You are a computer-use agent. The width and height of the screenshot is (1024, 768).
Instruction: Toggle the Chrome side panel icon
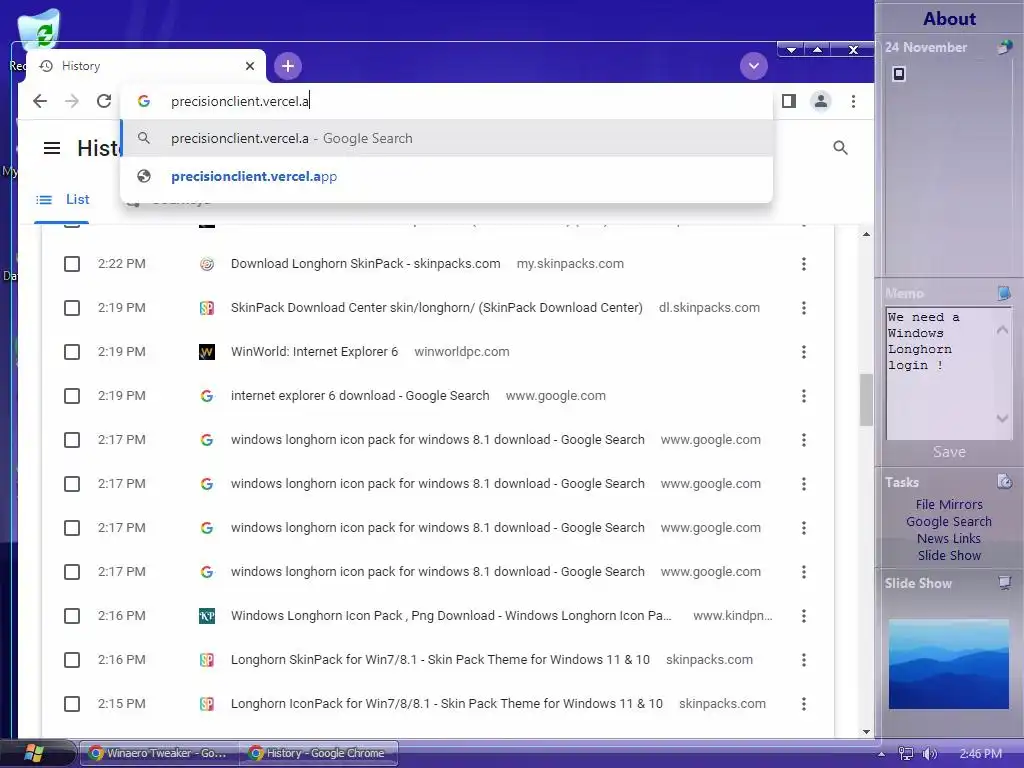pyautogui.click(x=789, y=101)
